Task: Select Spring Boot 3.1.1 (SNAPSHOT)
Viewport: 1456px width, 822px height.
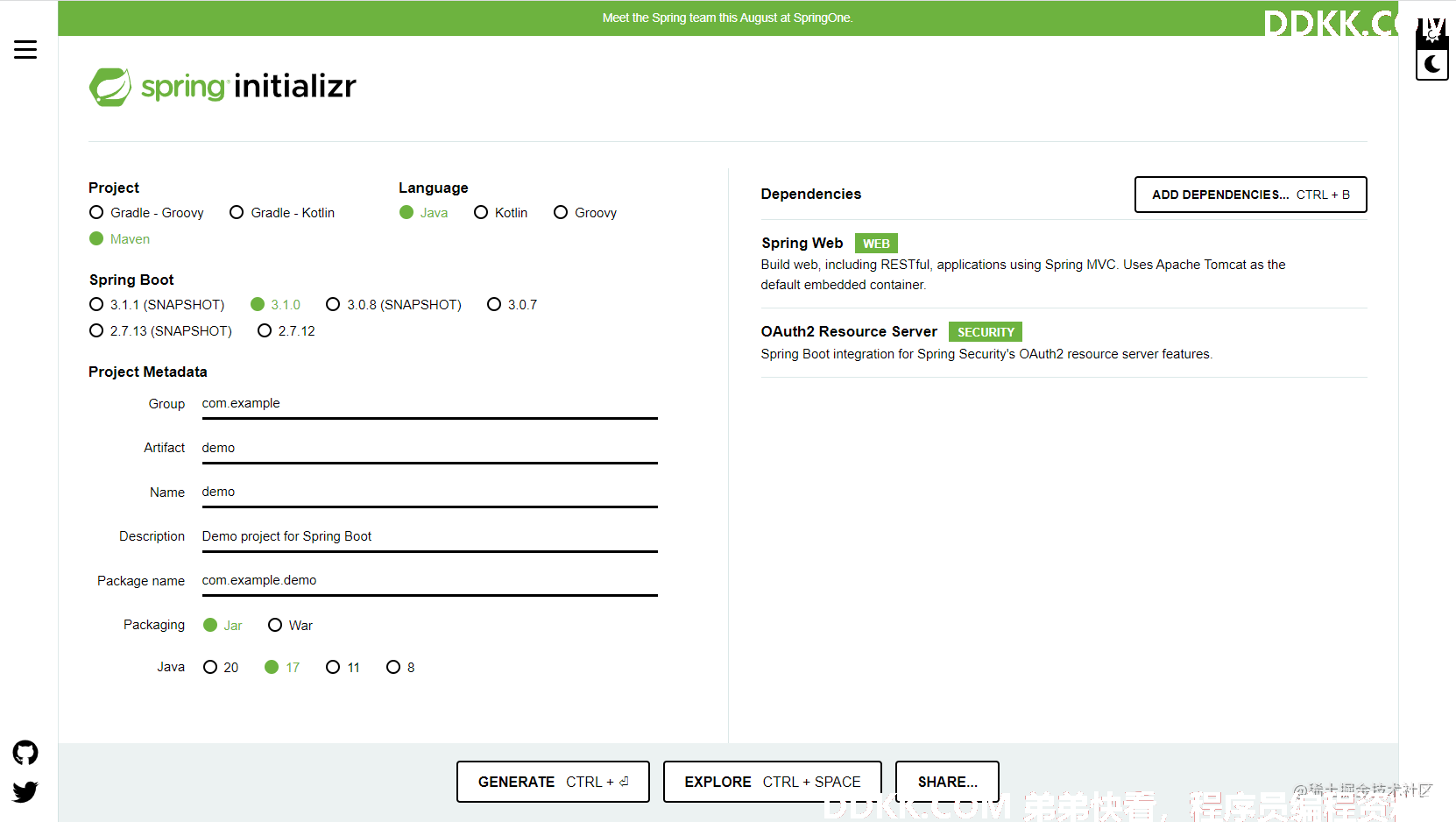Action: click(x=157, y=305)
